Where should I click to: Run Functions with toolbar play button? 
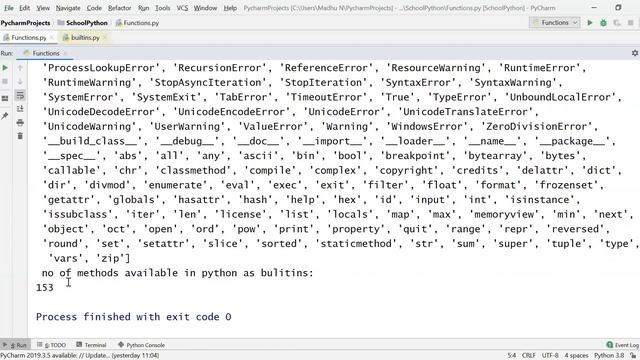[590, 23]
